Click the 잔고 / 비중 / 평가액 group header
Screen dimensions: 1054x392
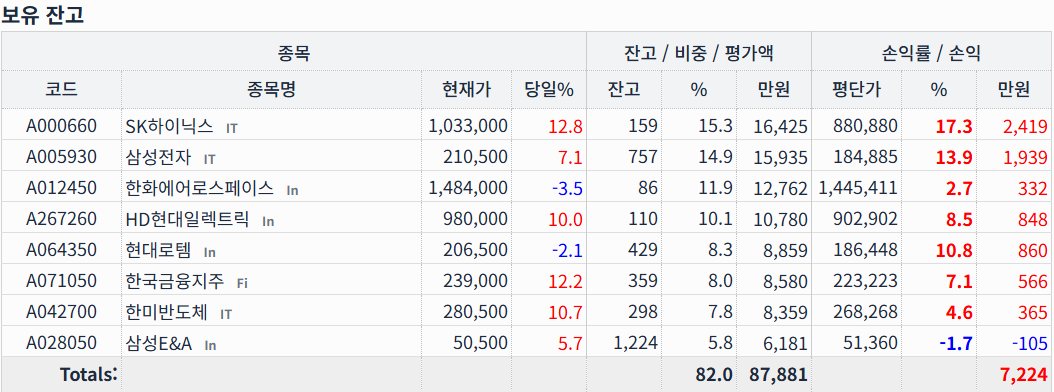[x=698, y=52]
